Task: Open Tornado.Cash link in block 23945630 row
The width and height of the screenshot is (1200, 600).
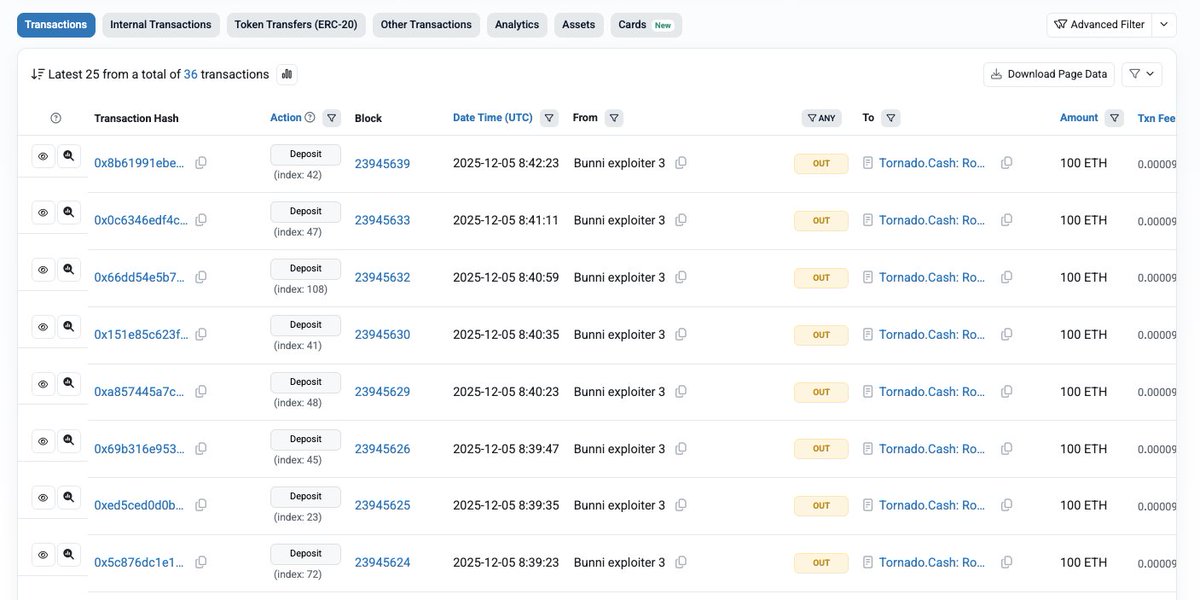Action: [932, 334]
